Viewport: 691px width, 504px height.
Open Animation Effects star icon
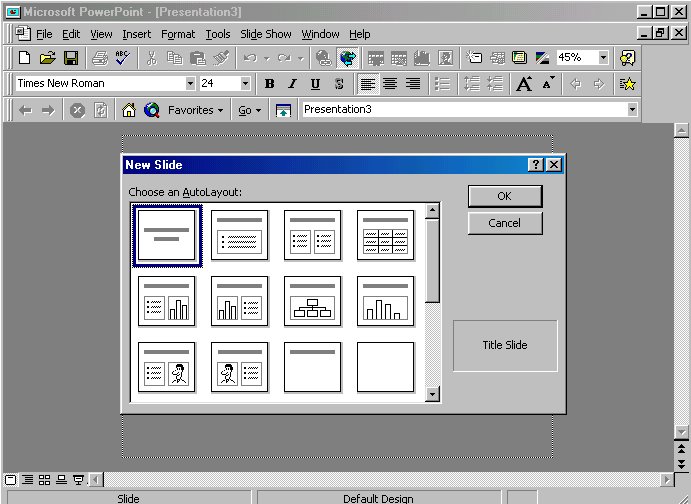627,84
